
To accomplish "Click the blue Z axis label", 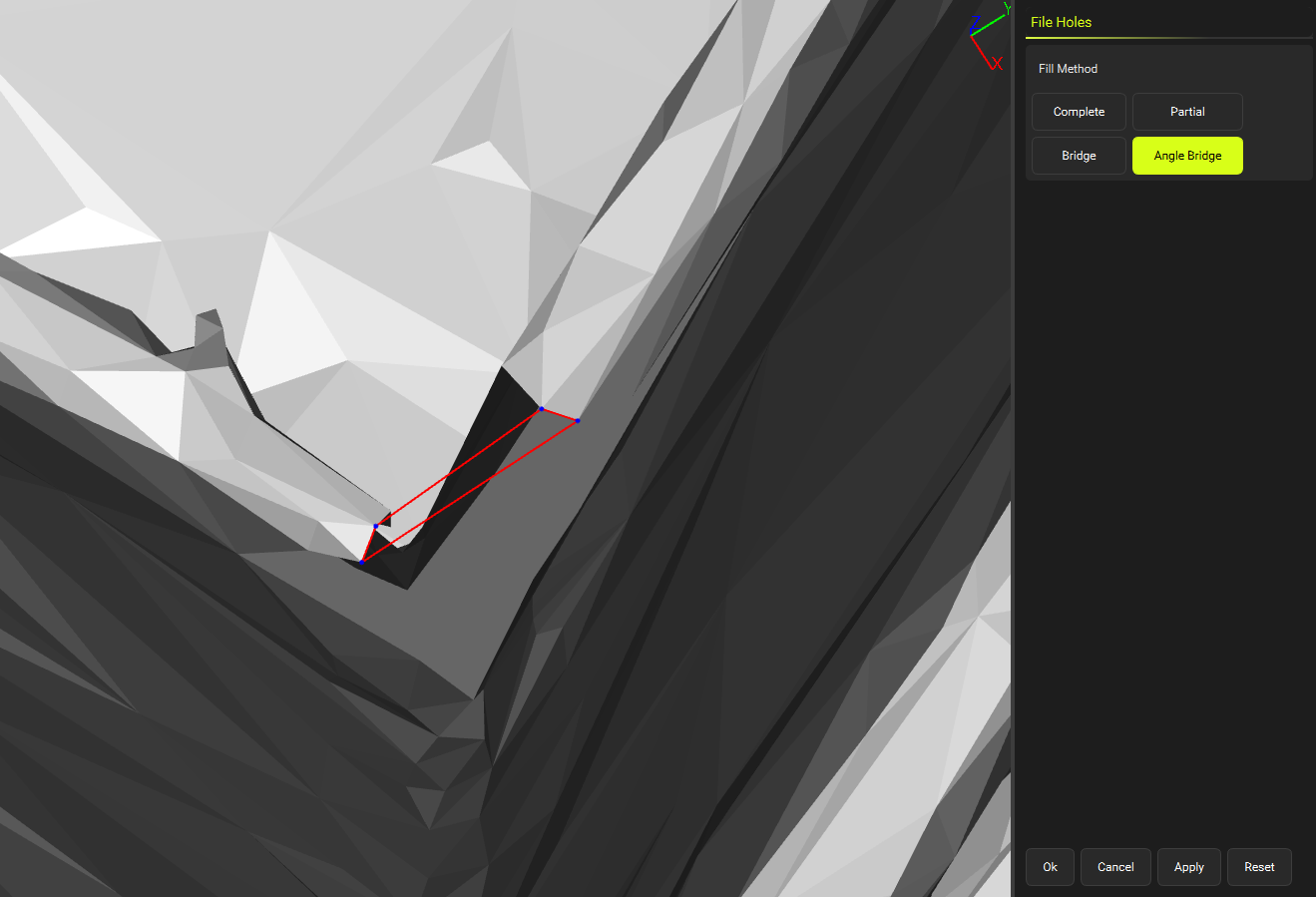I will (x=975, y=22).
